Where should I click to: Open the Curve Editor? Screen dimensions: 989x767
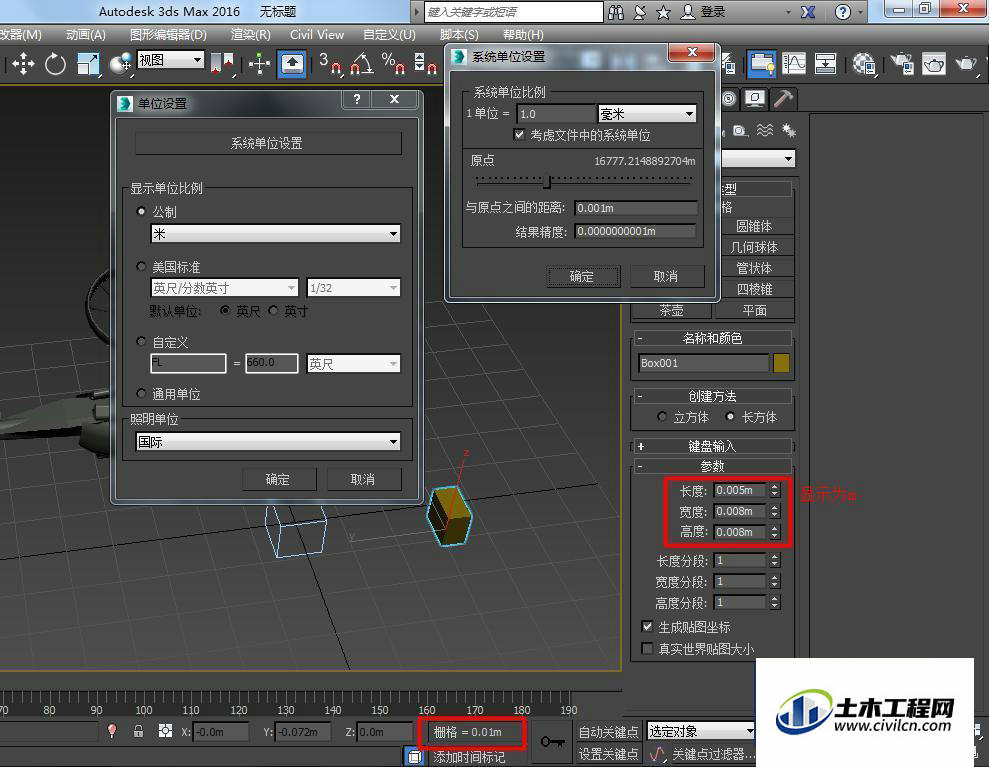[794, 64]
